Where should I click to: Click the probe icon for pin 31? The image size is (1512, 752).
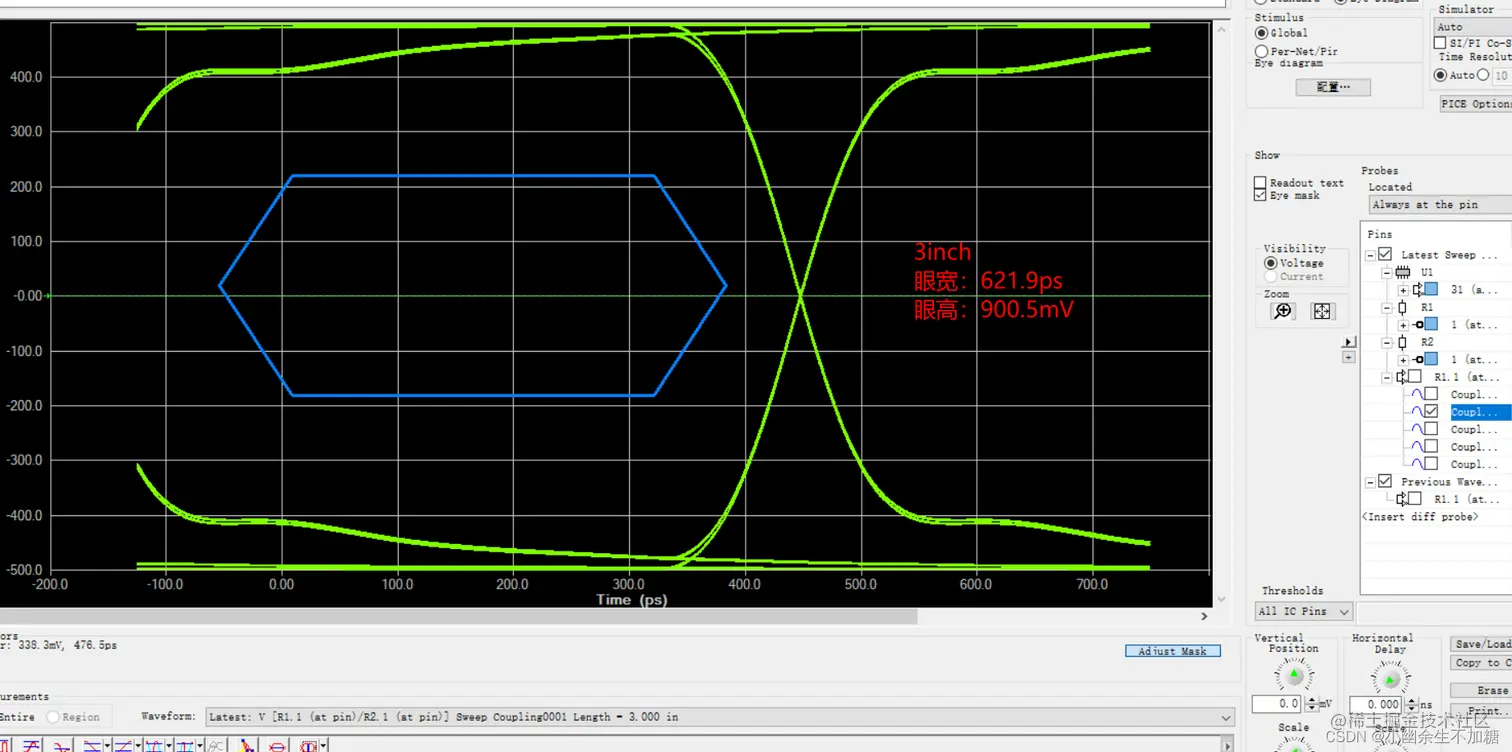[x=1417, y=290]
